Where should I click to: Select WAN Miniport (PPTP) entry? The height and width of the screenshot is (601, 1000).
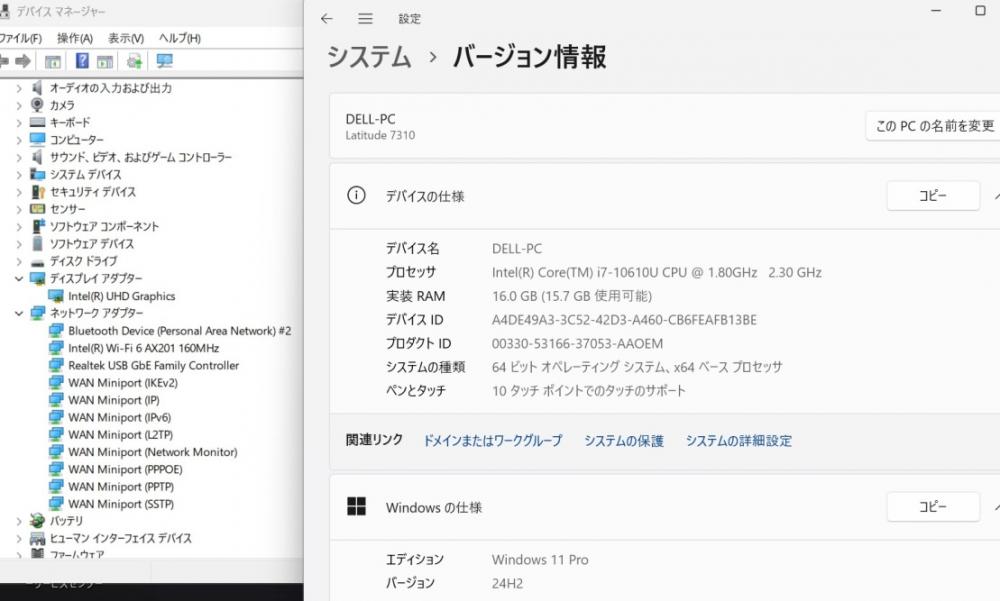[x=121, y=486]
